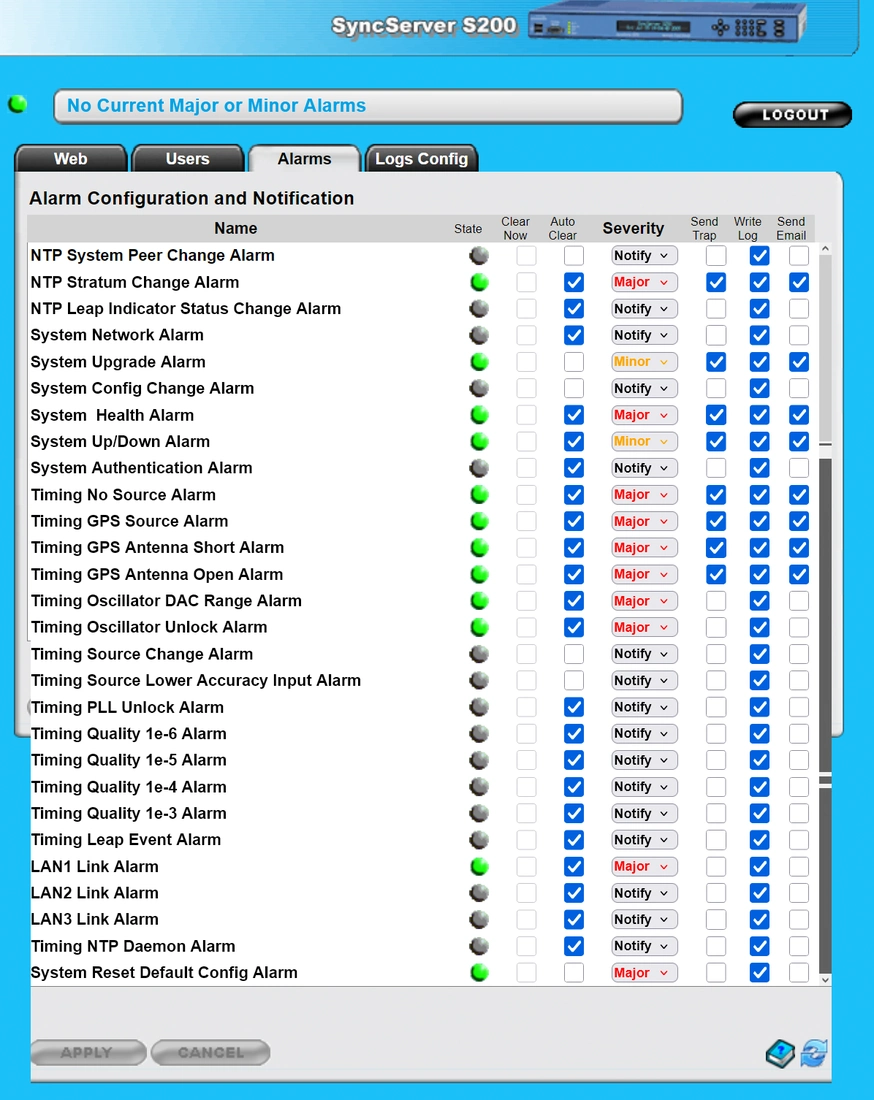
Task: Enable Auto Clear for System Reset Default Config Alarm
Action: tap(574, 973)
